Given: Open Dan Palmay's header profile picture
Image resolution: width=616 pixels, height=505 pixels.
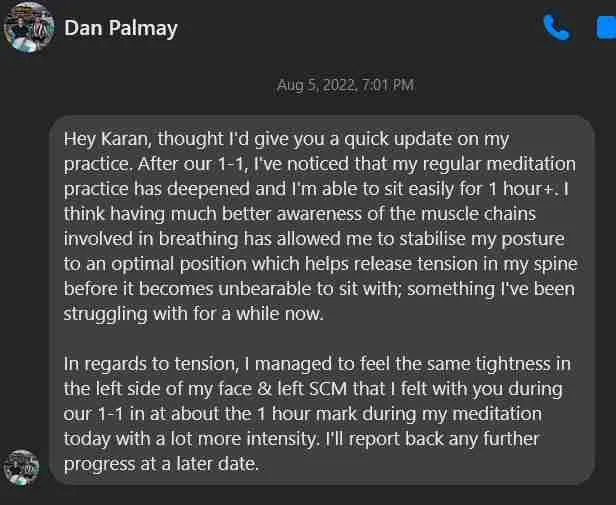Looking at the screenshot, I should pyautogui.click(x=29, y=28).
